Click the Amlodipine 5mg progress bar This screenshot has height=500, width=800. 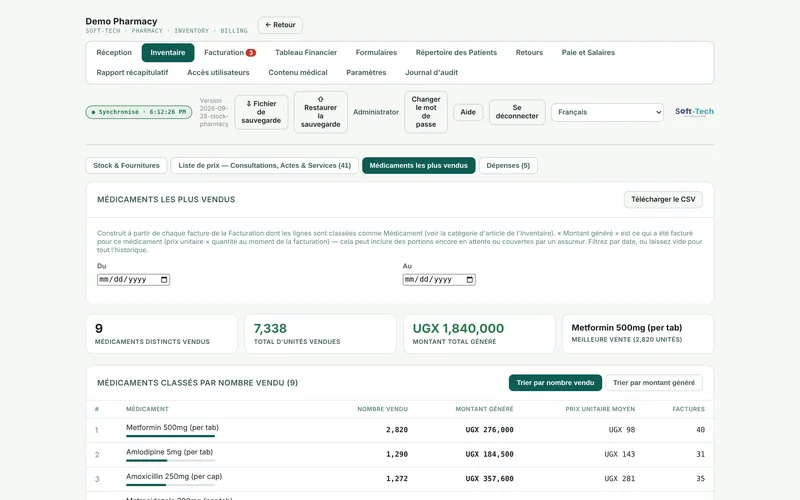pyautogui.click(x=170, y=460)
